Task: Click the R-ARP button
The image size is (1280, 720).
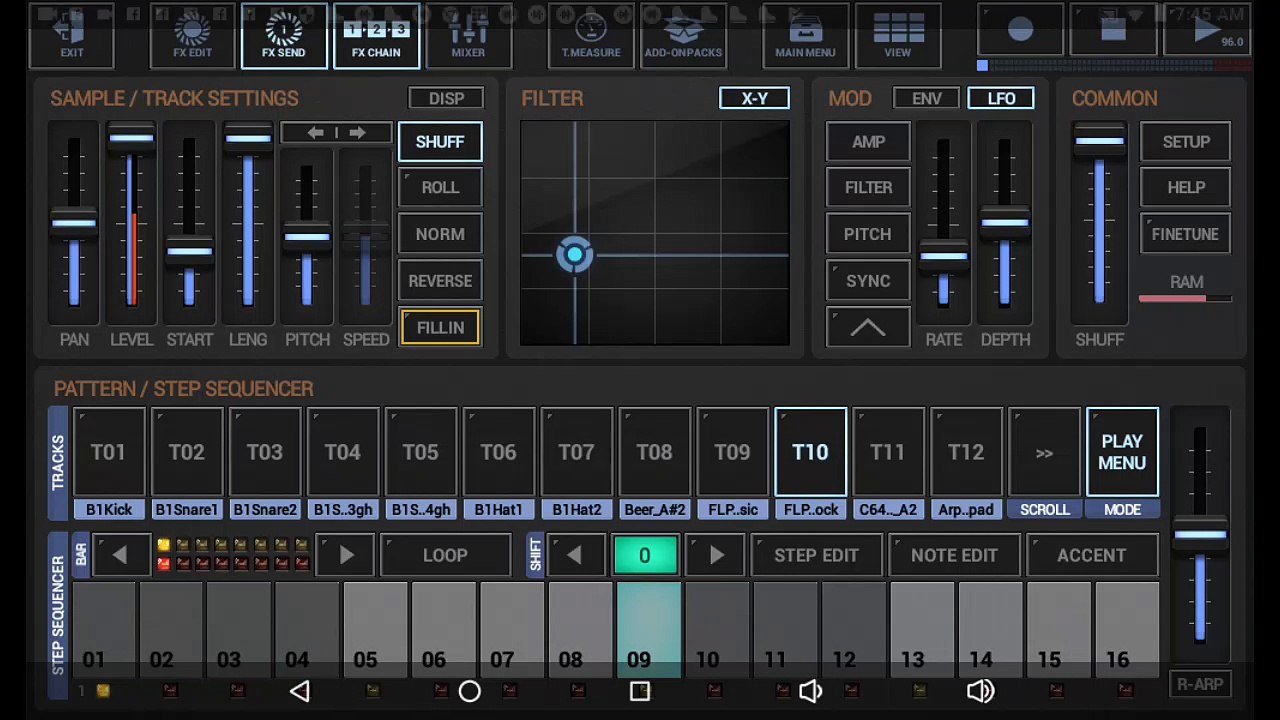Action: [1200, 685]
